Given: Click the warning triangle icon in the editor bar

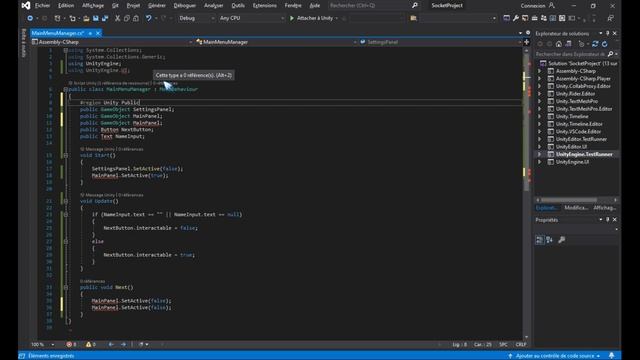Looking at the screenshot, I should pyautogui.click(x=89, y=344).
